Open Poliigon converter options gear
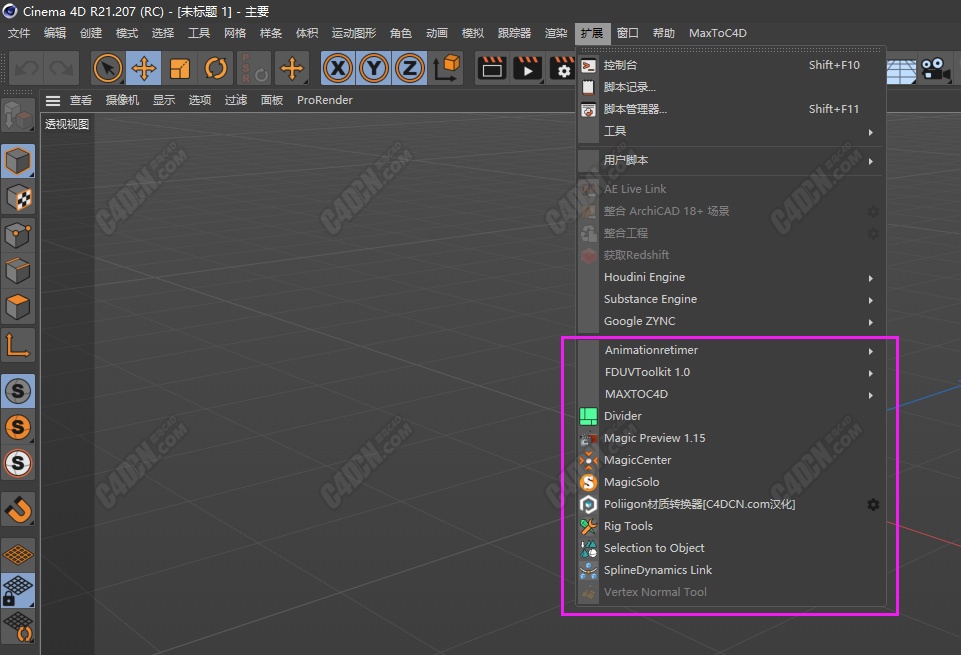Image resolution: width=961 pixels, height=655 pixels. point(873,504)
